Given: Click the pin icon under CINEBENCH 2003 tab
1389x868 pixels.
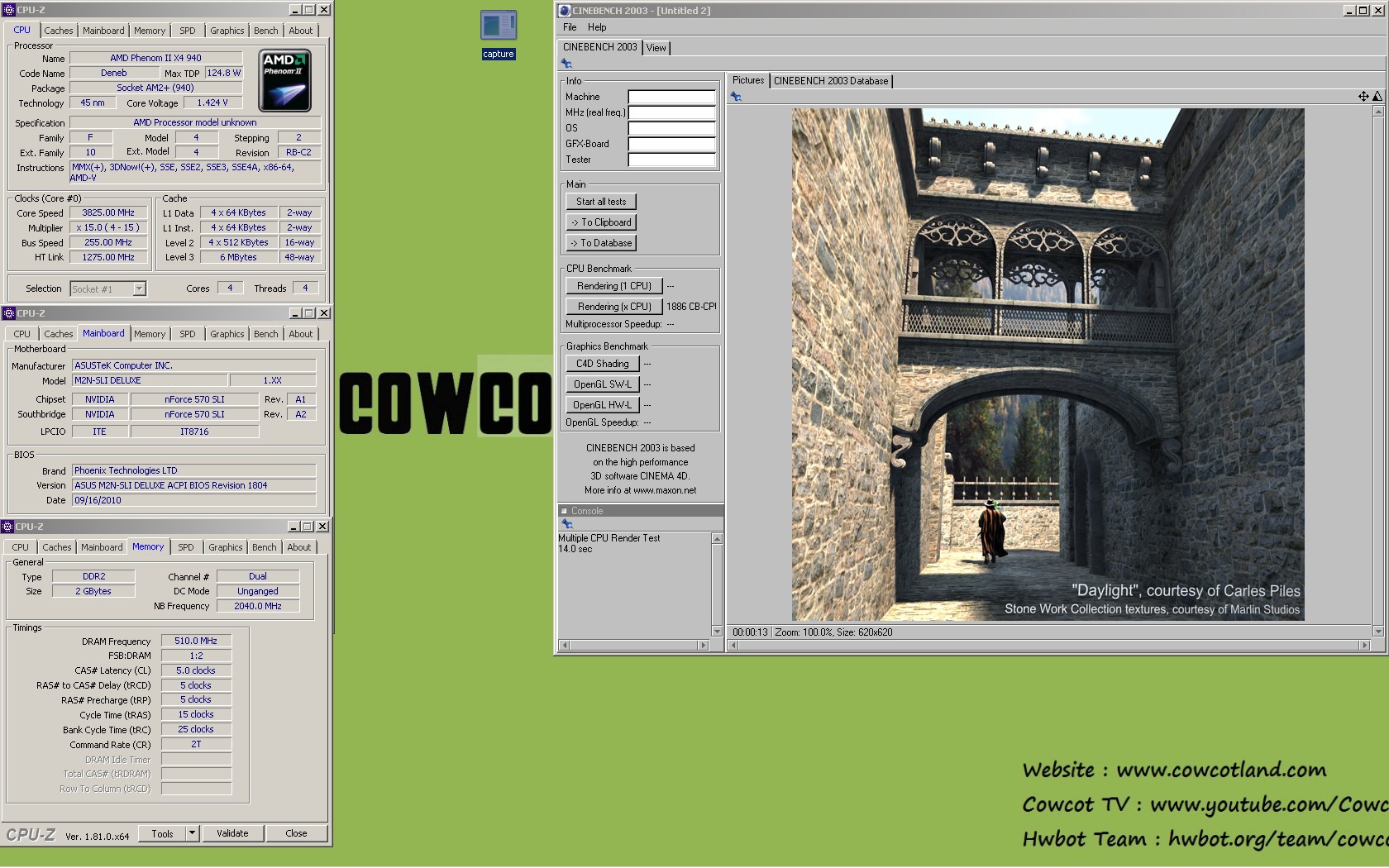Looking at the screenshot, I should tap(566, 64).
